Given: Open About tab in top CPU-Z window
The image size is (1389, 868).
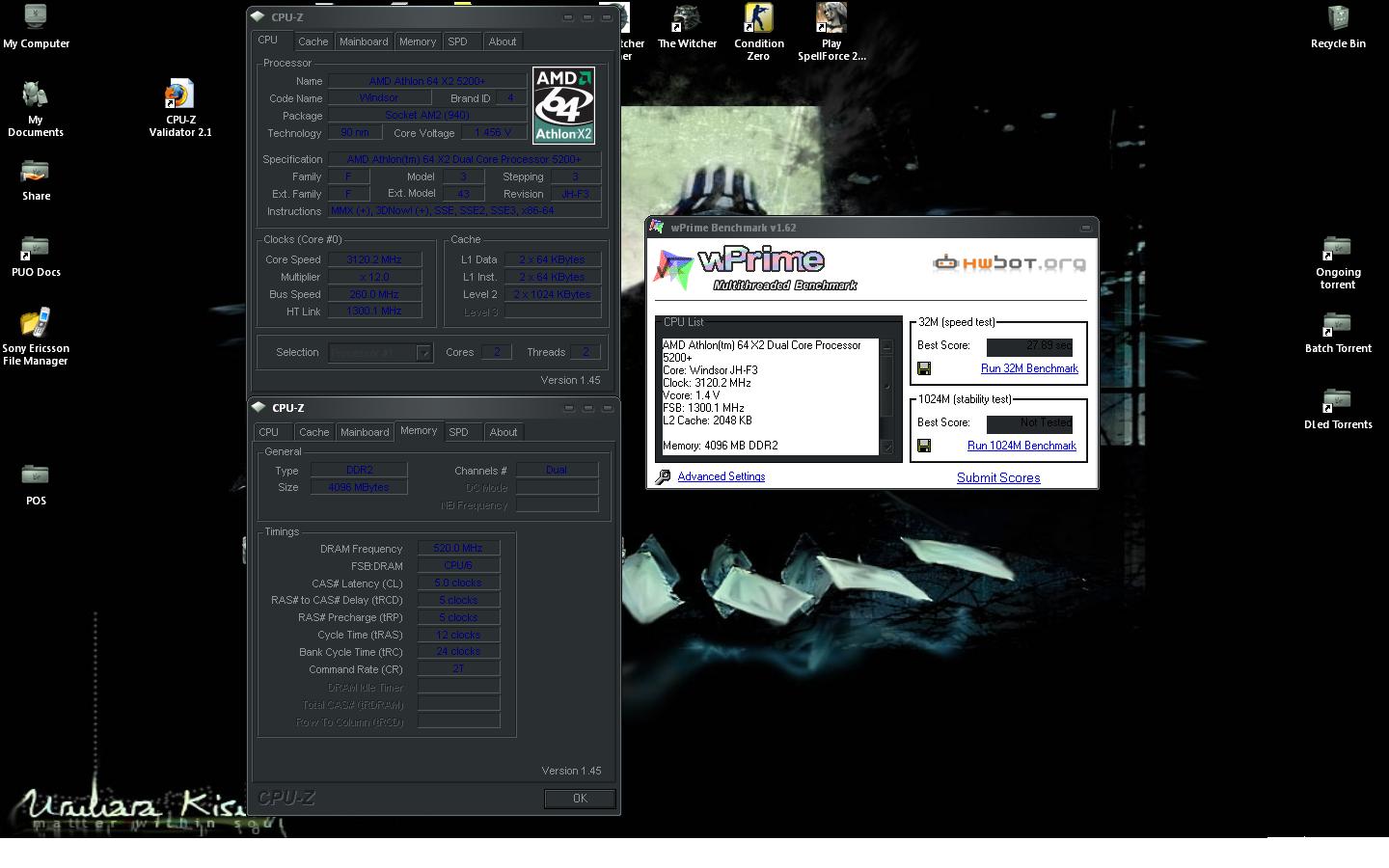Looking at the screenshot, I should 503,41.
